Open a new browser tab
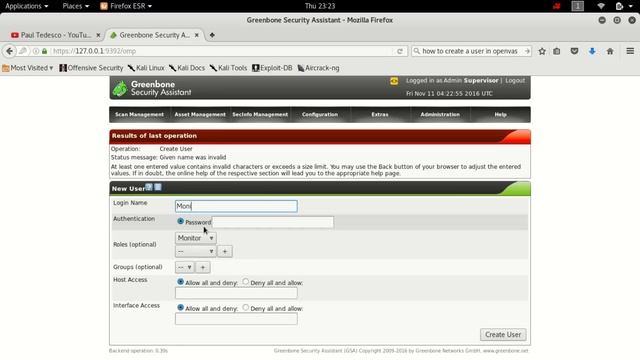640x360 pixels. point(212,35)
